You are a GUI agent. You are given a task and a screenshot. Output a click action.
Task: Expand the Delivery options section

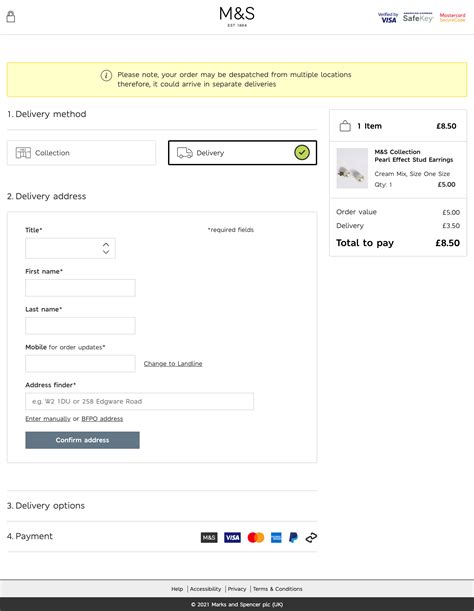coord(162,505)
